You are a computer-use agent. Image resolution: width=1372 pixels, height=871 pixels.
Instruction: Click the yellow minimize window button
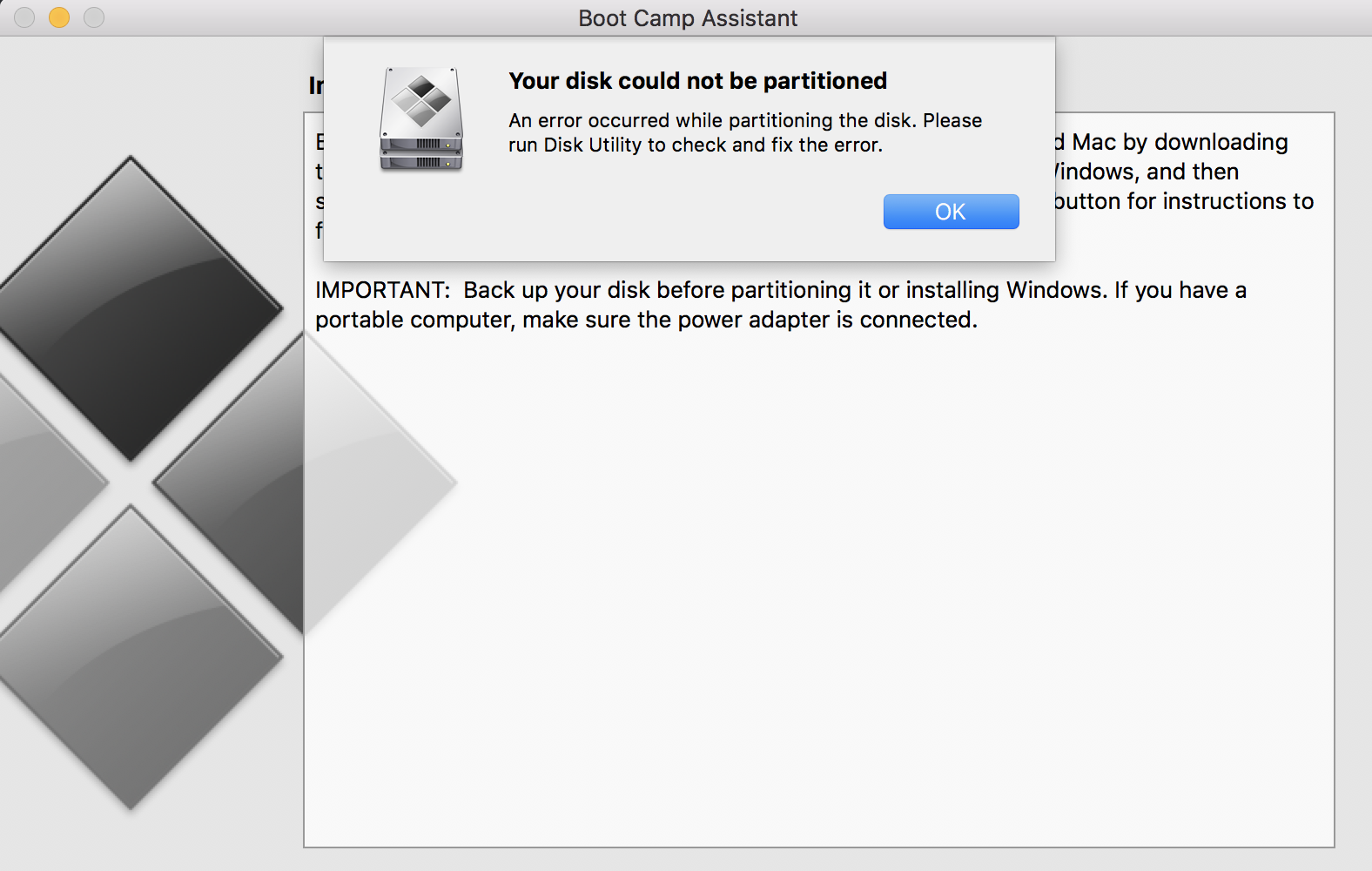(59, 17)
